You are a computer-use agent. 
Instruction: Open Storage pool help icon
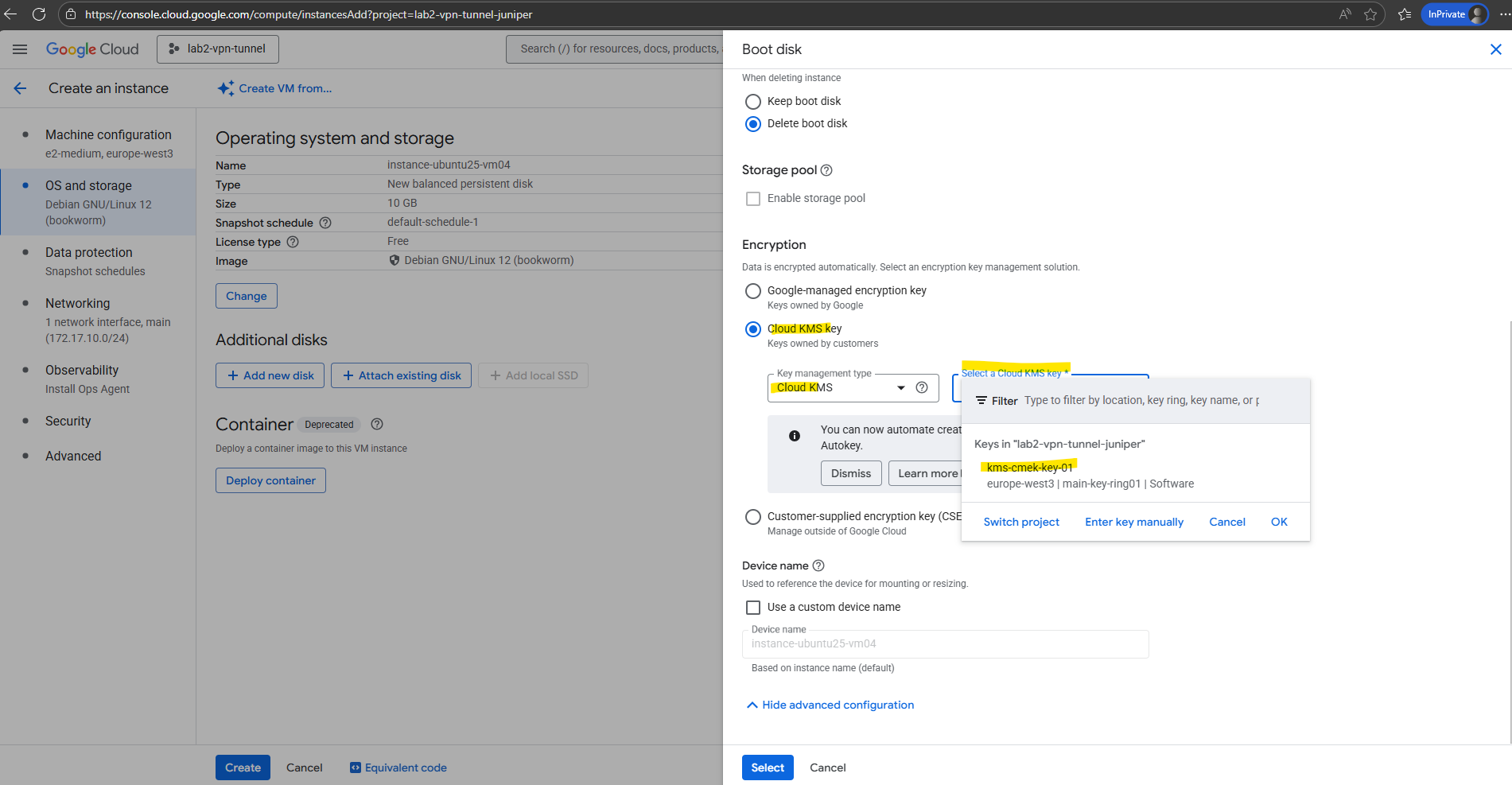826,170
